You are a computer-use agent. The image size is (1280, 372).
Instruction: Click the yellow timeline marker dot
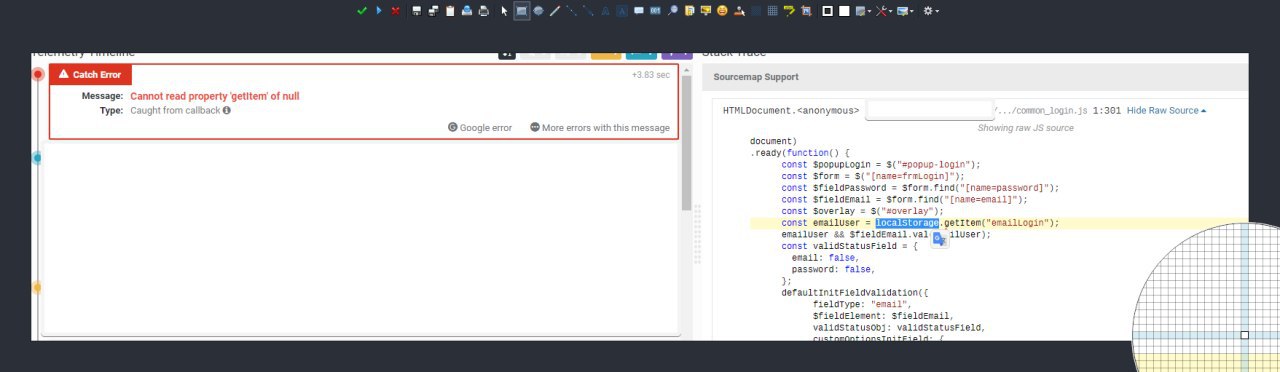[37, 287]
